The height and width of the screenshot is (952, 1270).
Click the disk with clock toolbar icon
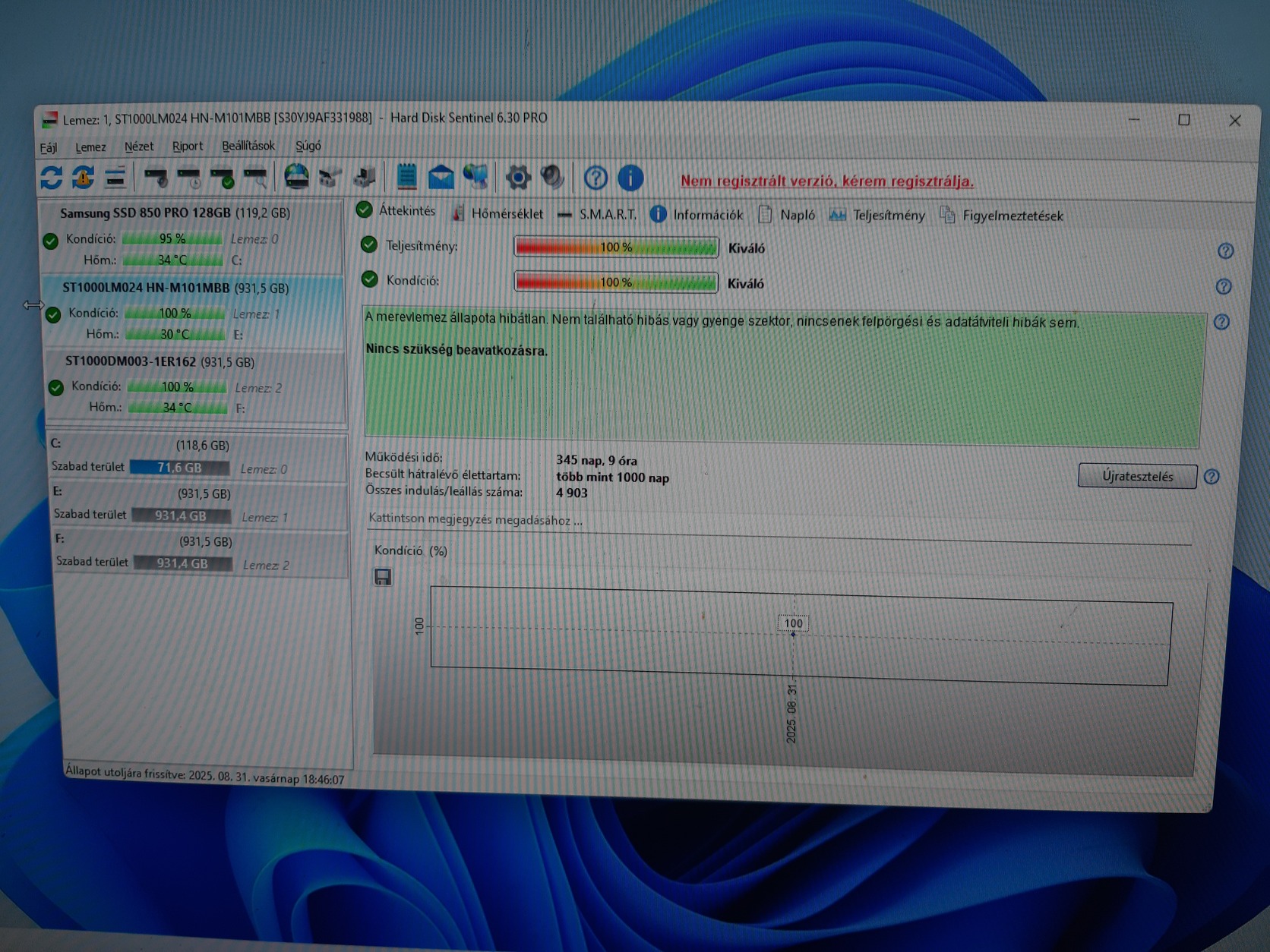point(189,178)
